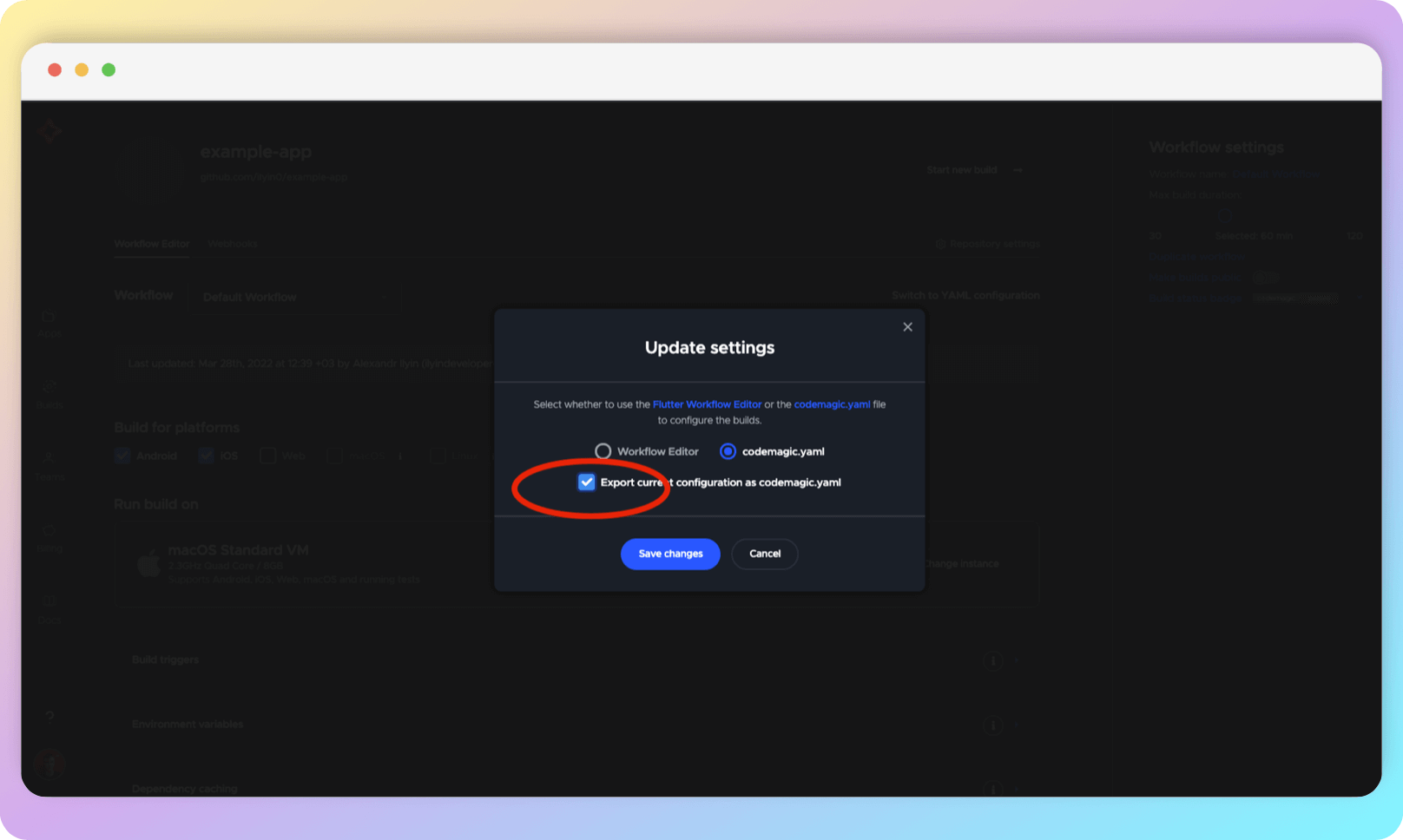The height and width of the screenshot is (840, 1403).
Task: Close the Update settings dialog
Action: point(907,327)
